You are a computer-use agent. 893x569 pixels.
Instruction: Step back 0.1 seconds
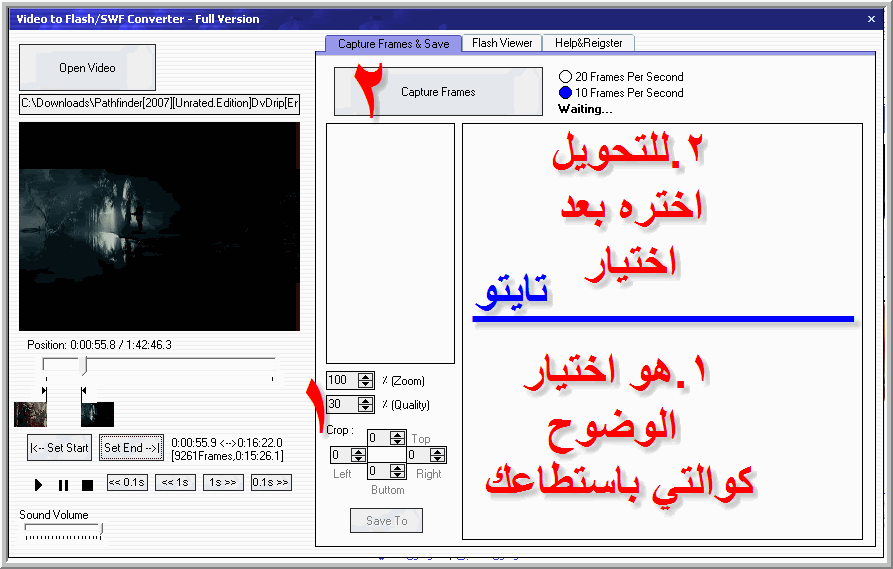[x=127, y=482]
